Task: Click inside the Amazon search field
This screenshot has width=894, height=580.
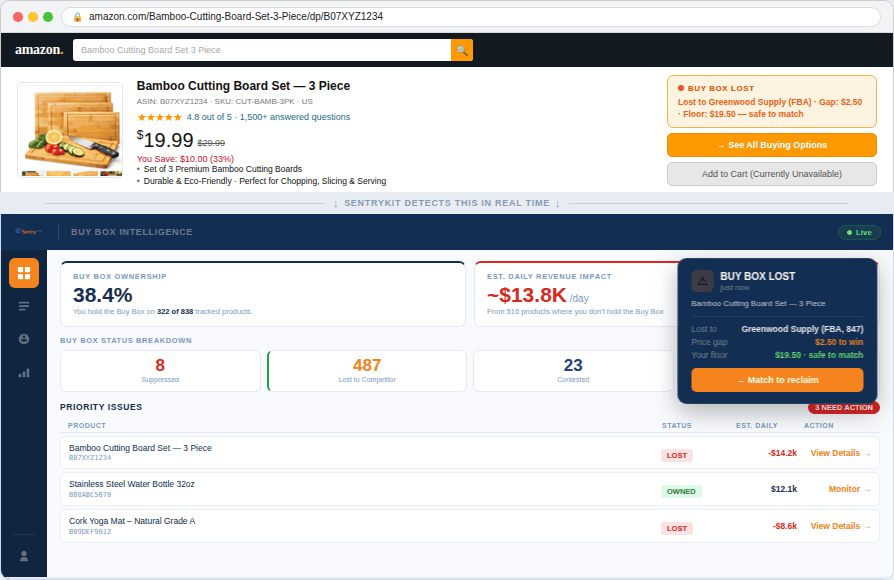Action: coord(262,49)
